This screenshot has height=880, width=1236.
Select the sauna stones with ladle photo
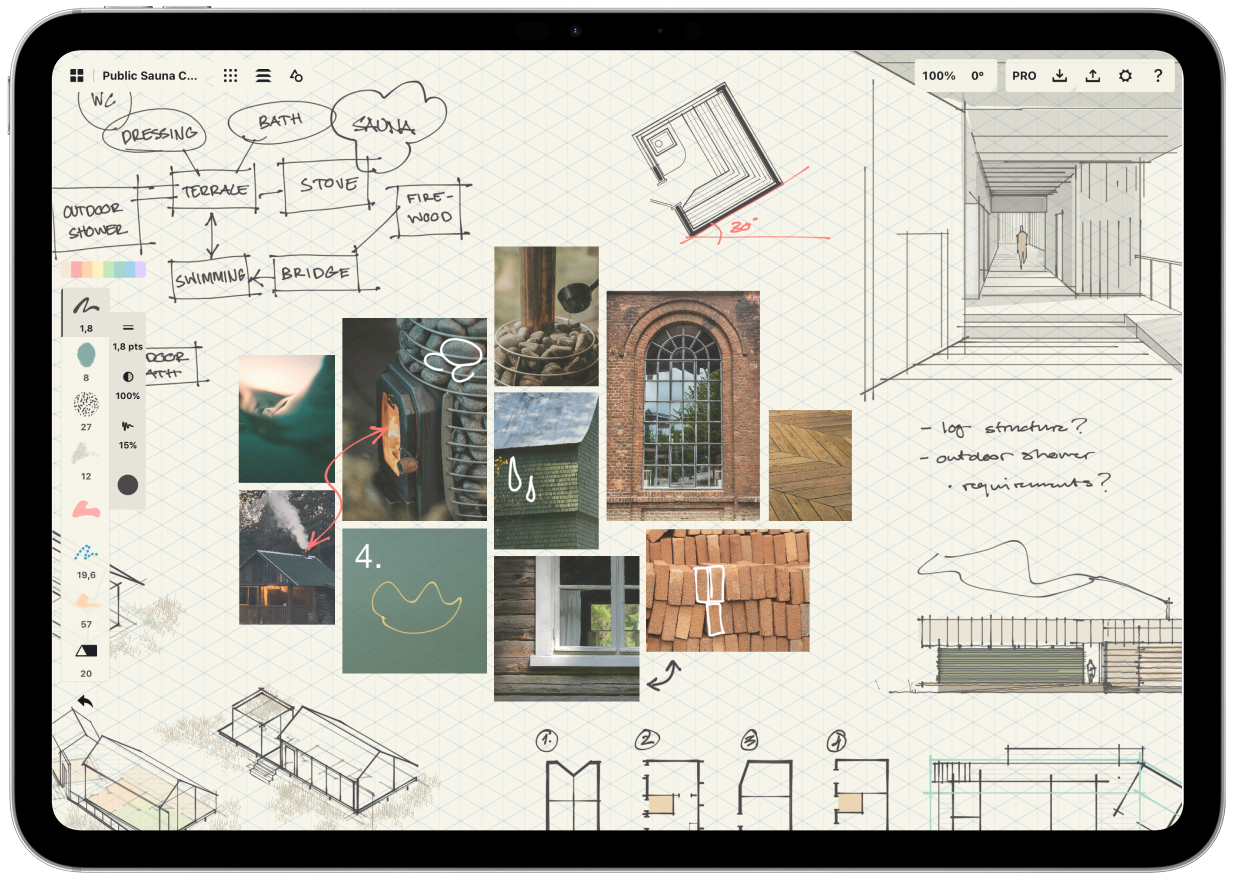546,316
